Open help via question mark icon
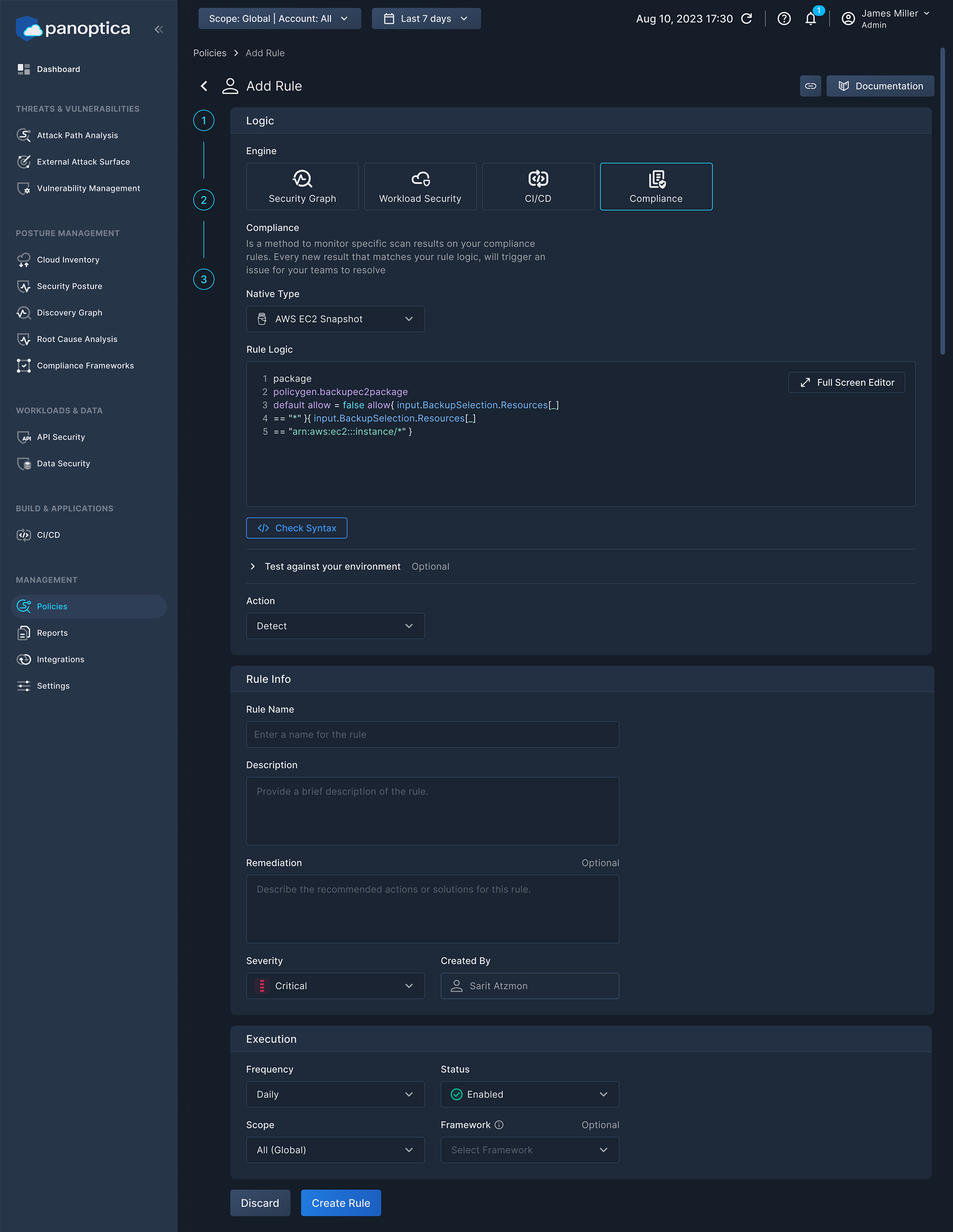The height and width of the screenshot is (1232, 953). [x=784, y=19]
